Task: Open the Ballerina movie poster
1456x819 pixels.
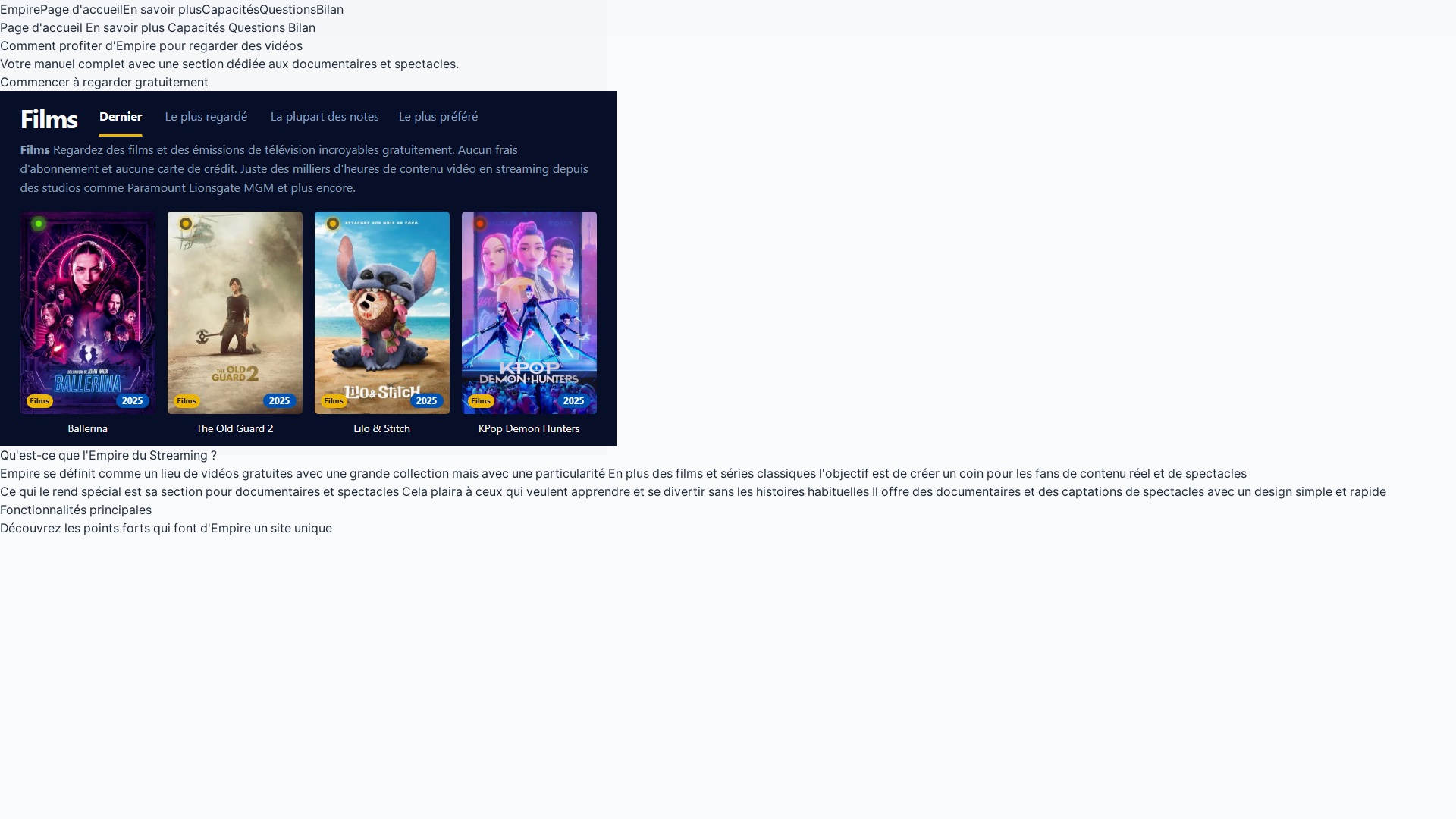Action: pyautogui.click(x=88, y=312)
